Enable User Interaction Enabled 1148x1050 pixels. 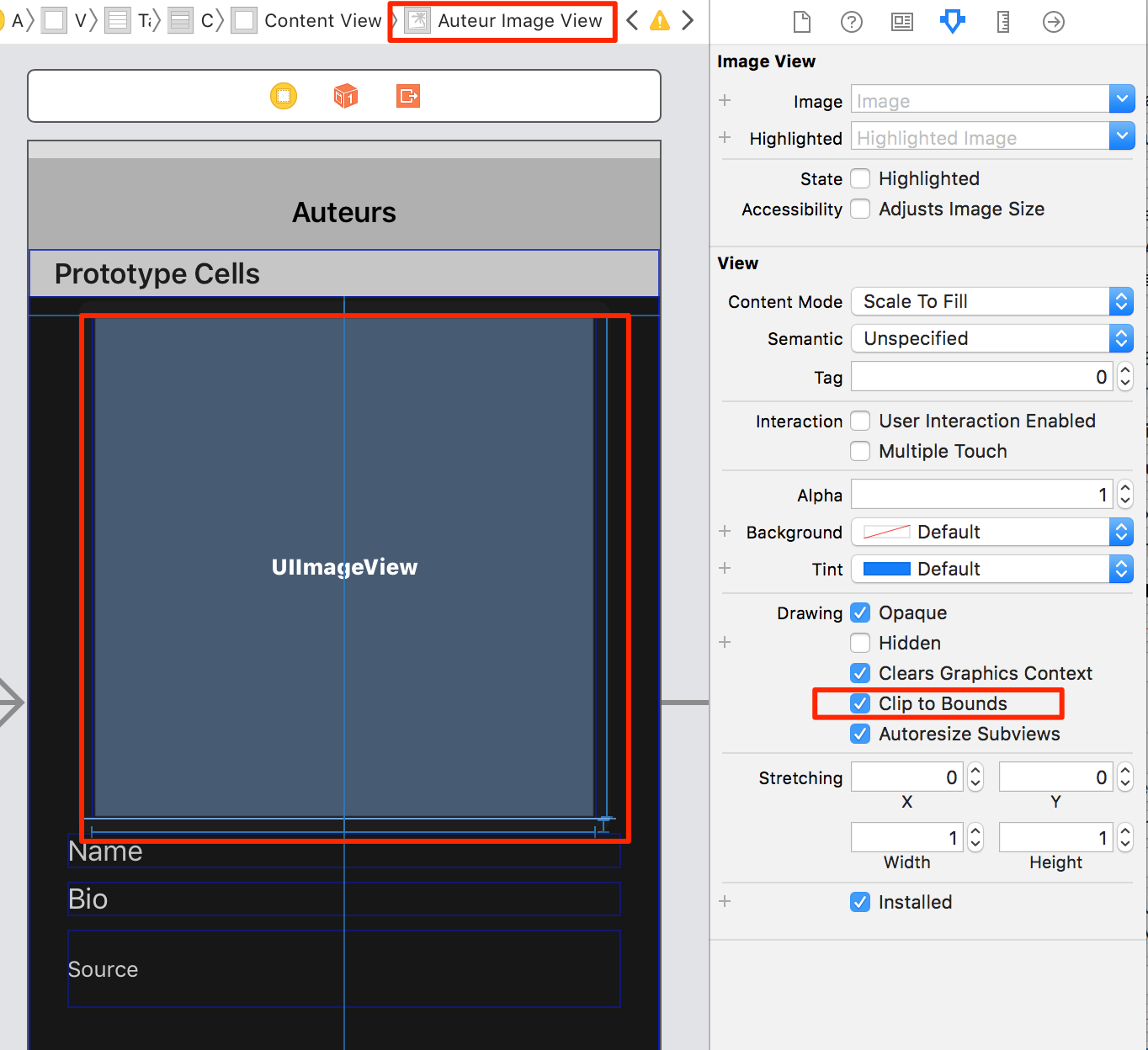pyautogui.click(x=859, y=421)
